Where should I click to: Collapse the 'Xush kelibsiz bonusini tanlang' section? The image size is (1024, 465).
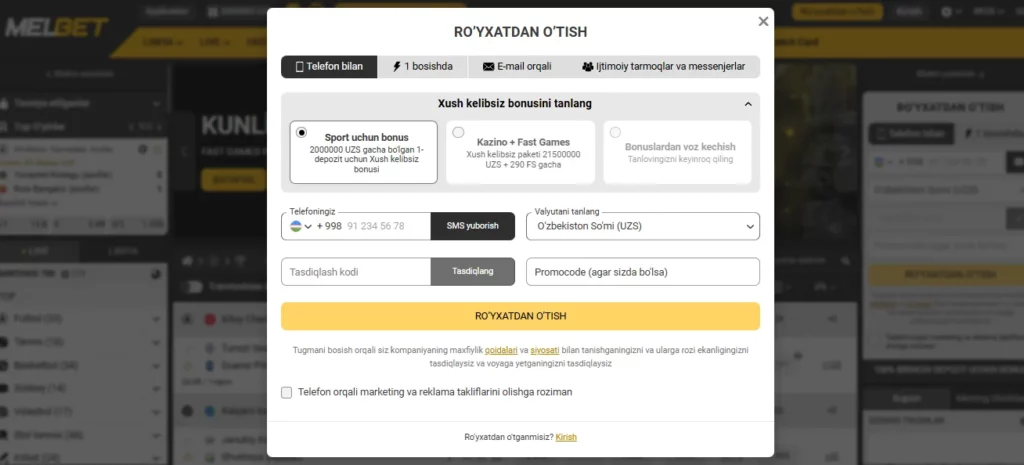[x=748, y=104]
